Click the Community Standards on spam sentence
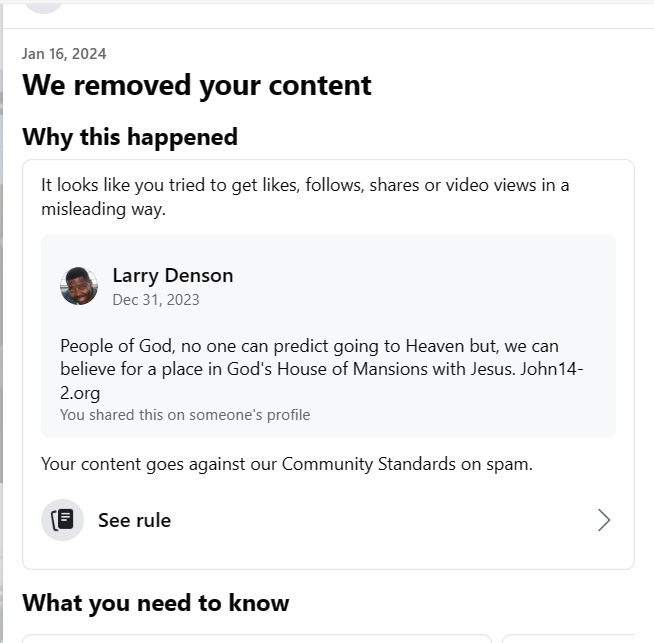Viewport: 654px width, 643px height. click(287, 464)
